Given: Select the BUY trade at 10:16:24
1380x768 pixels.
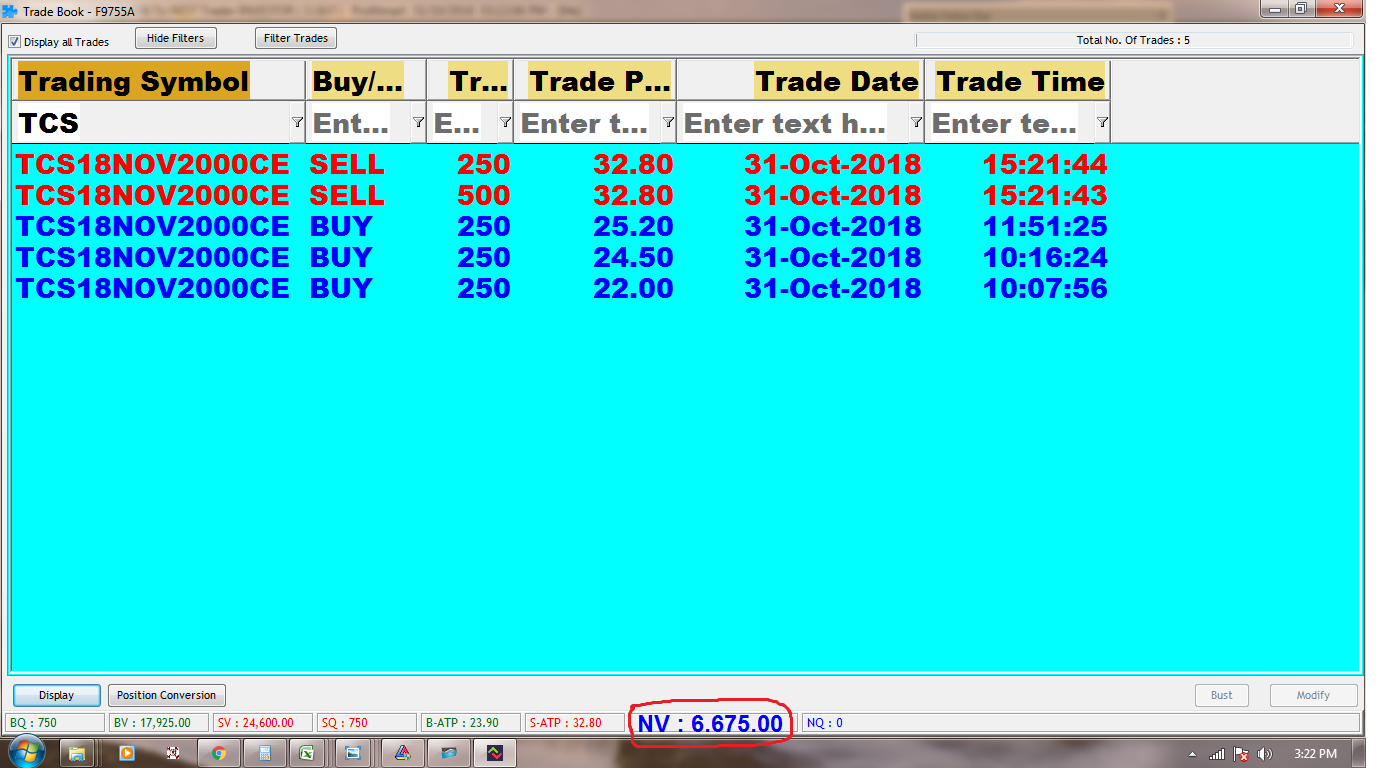Looking at the screenshot, I should click(x=562, y=257).
